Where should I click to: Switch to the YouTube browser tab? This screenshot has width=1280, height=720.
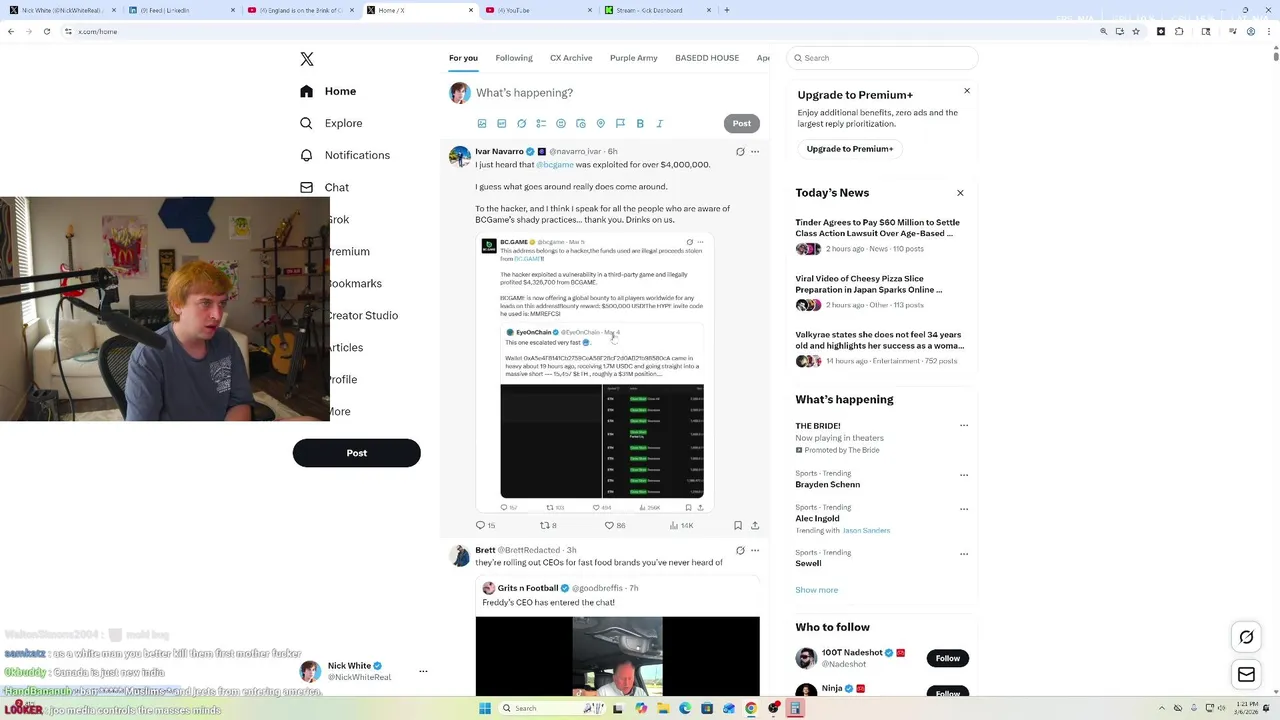click(540, 10)
